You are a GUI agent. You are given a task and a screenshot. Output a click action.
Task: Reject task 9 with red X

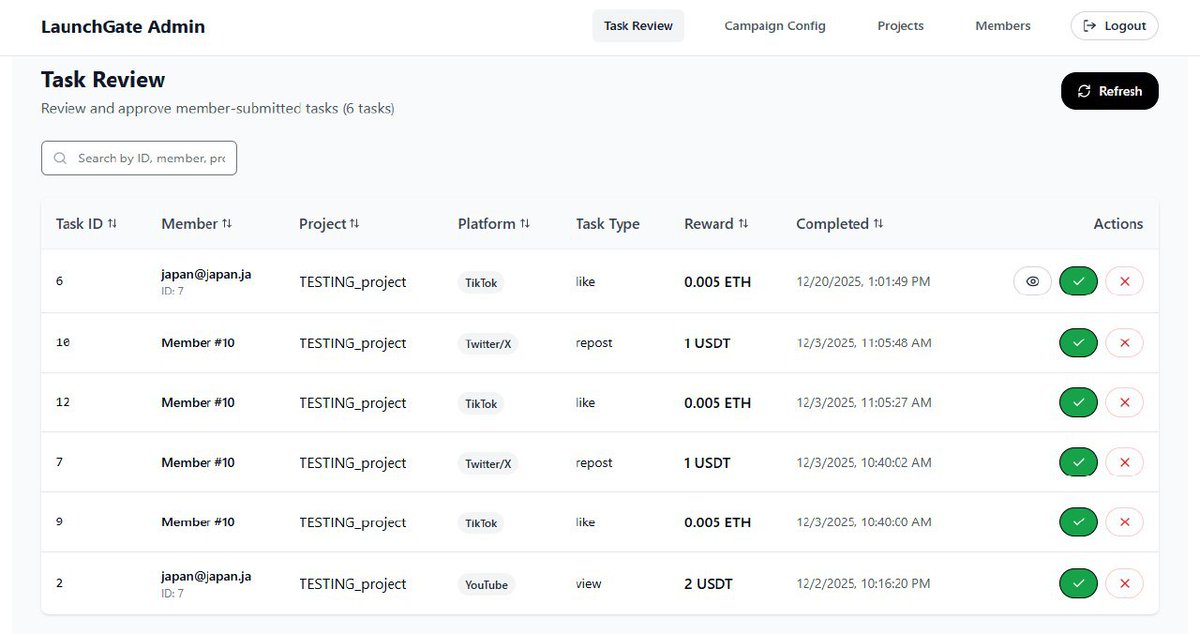tap(1124, 522)
